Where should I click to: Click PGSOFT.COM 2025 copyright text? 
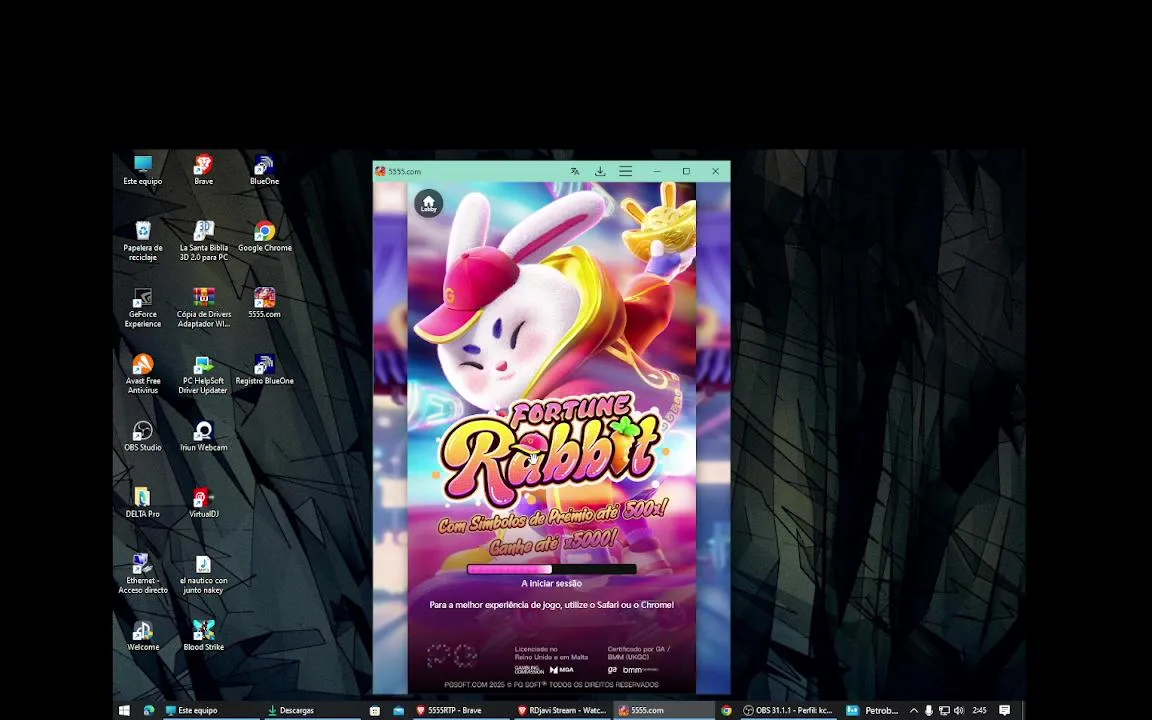(x=551, y=684)
